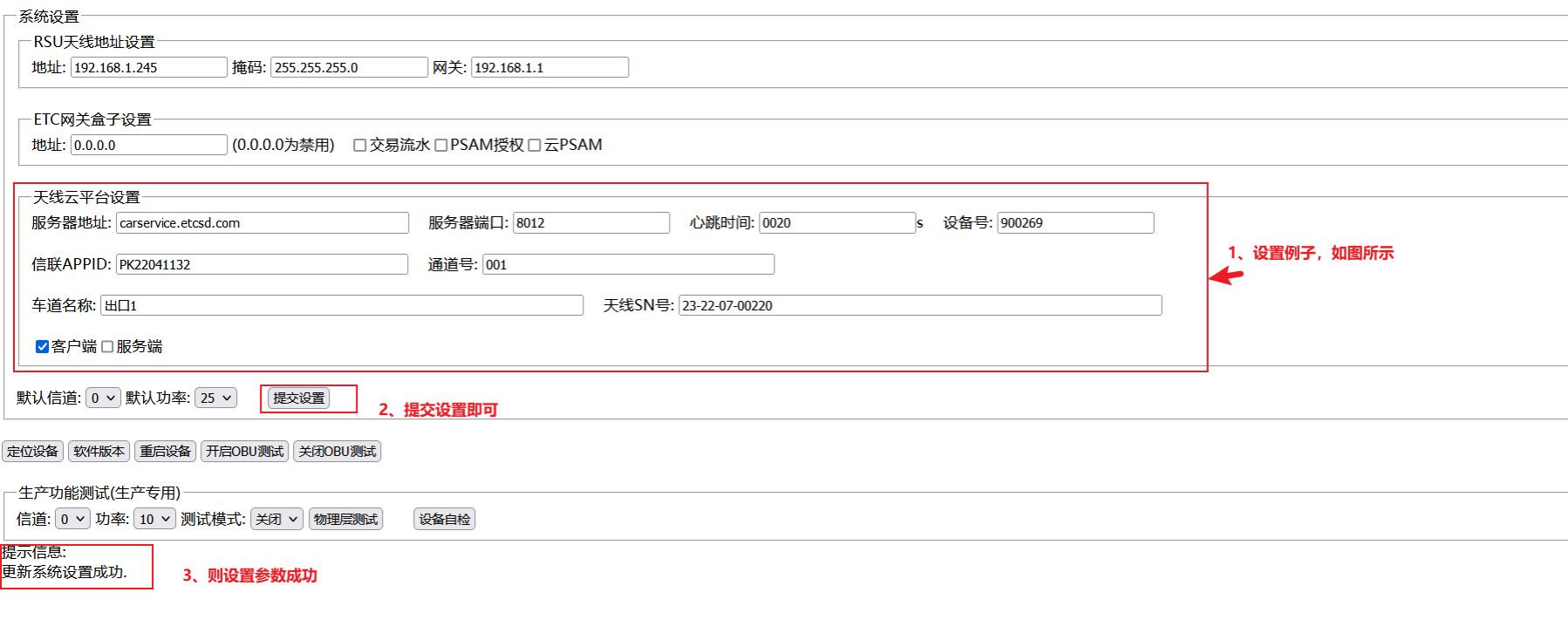Image resolution: width=1568 pixels, height=640 pixels.
Task: Click the 心跳时间 heartbeat input field
Action: coord(837,222)
